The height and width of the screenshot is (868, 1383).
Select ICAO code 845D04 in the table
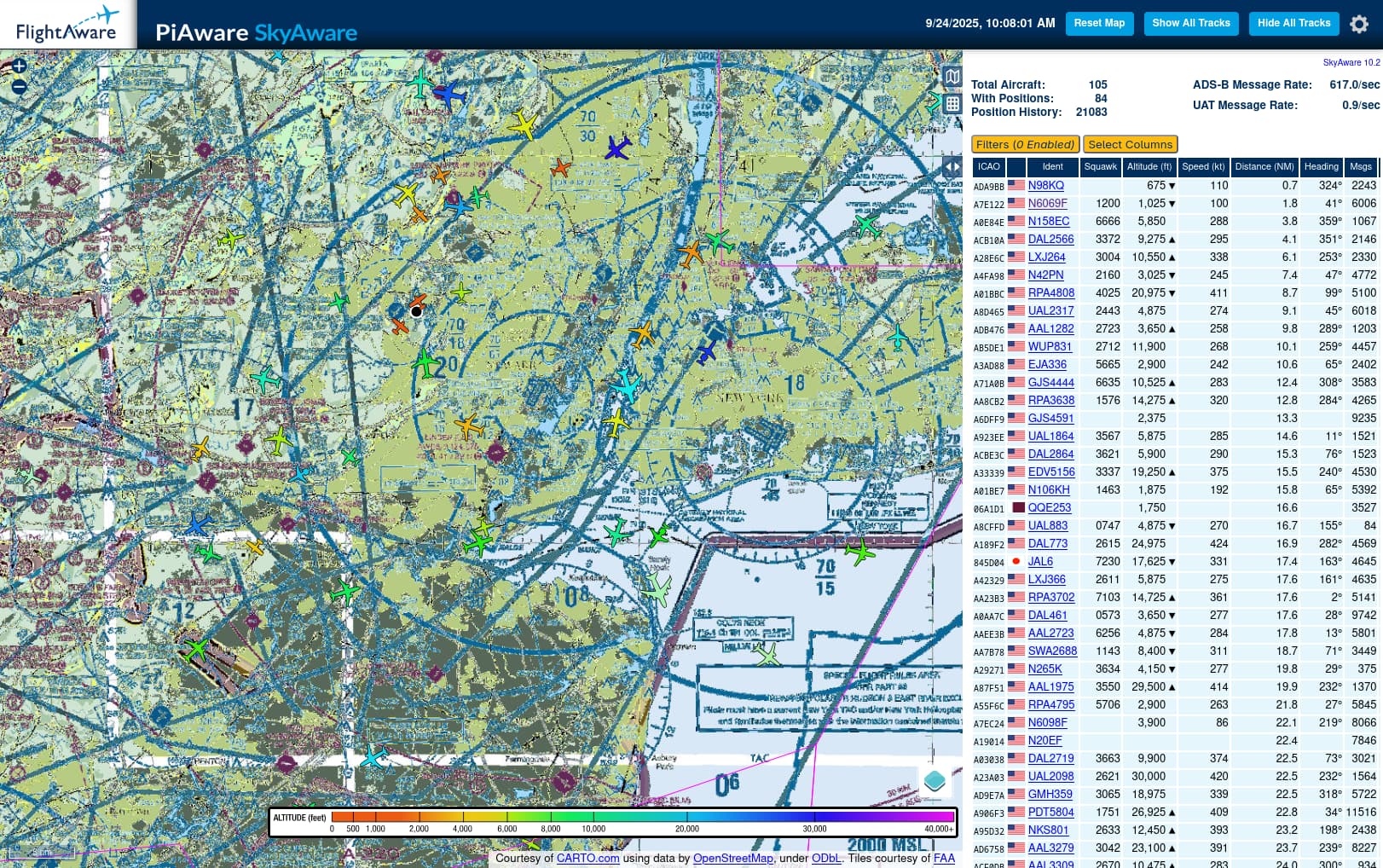989,562
